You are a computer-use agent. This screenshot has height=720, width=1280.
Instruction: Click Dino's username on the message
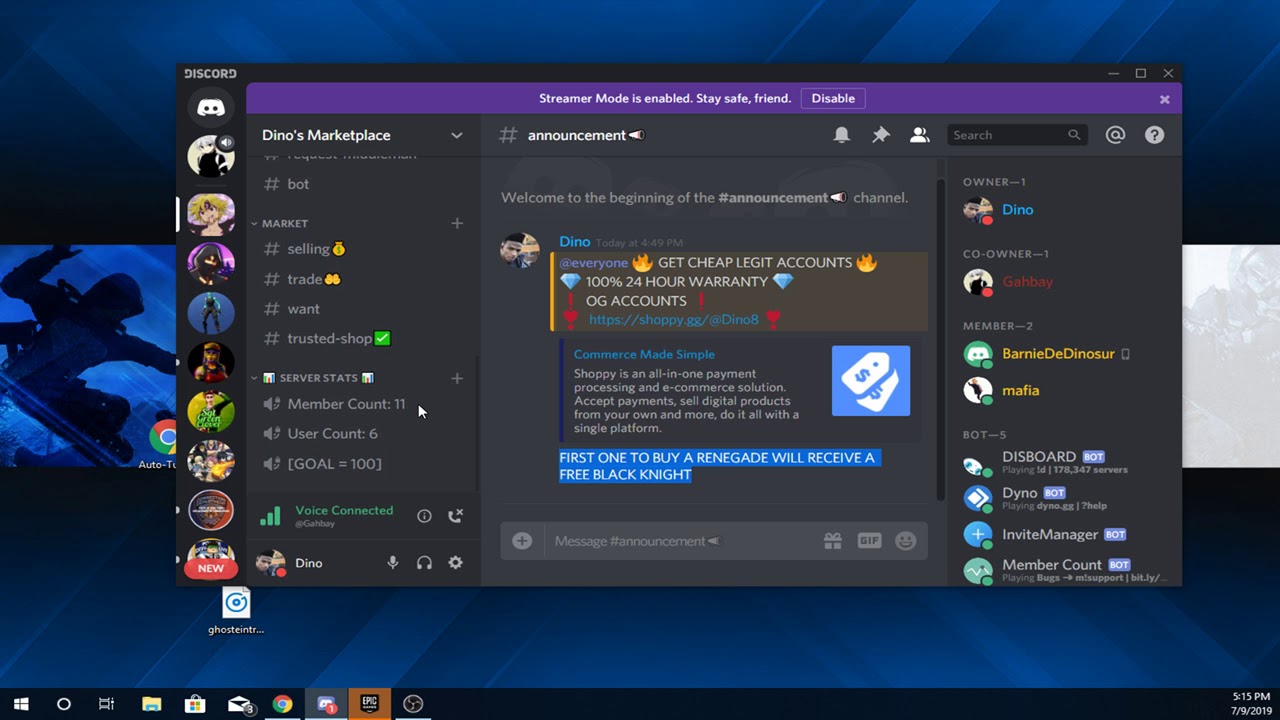point(575,242)
